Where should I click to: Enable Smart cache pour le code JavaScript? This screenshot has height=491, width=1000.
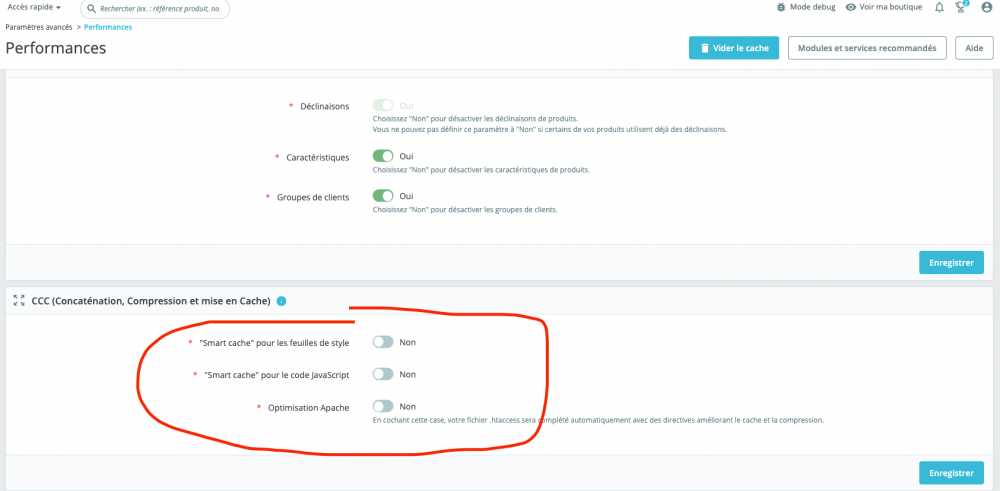(383, 374)
